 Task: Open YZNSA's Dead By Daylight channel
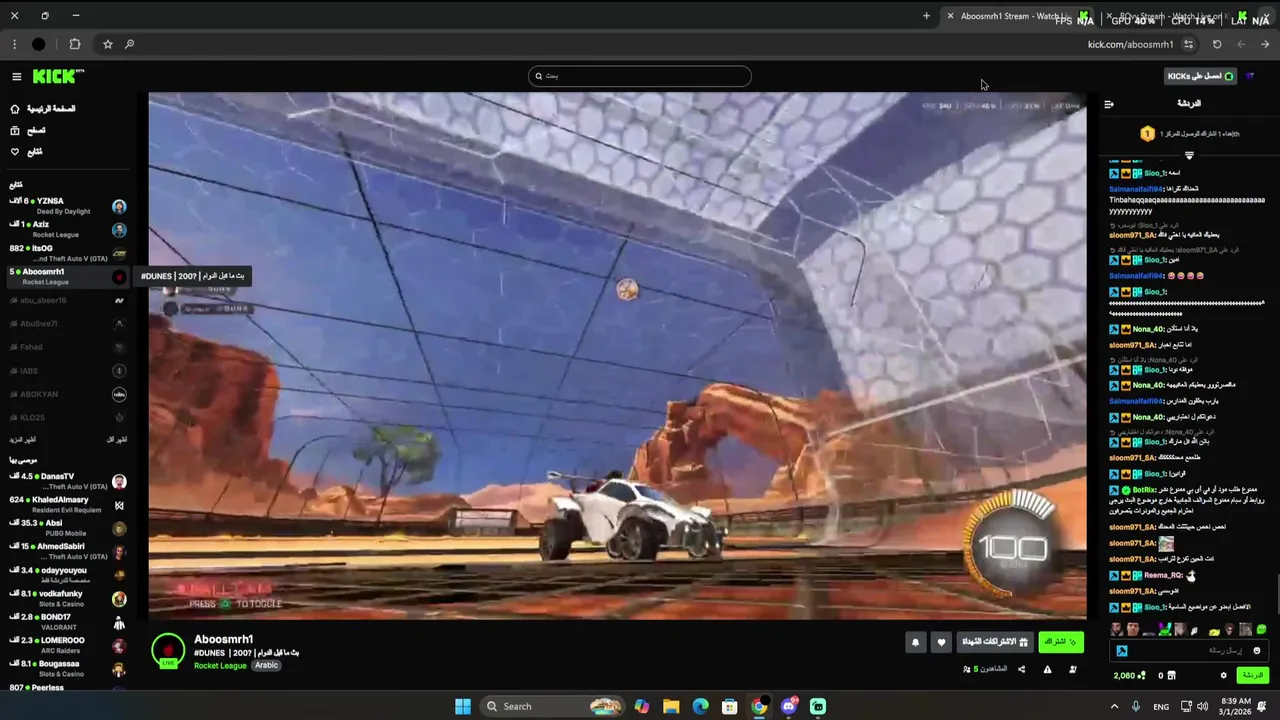(68, 206)
